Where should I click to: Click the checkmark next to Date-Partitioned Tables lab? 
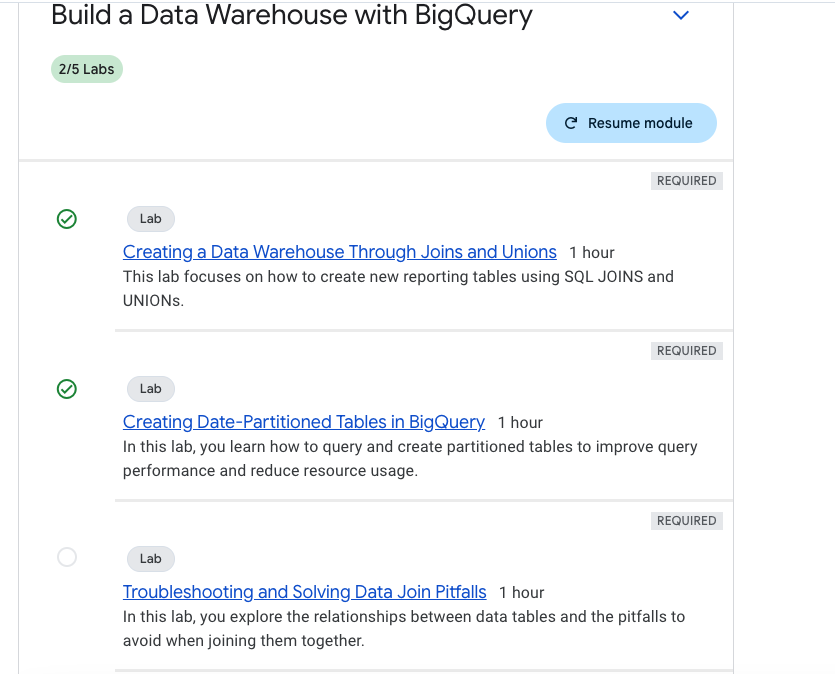tap(67, 389)
